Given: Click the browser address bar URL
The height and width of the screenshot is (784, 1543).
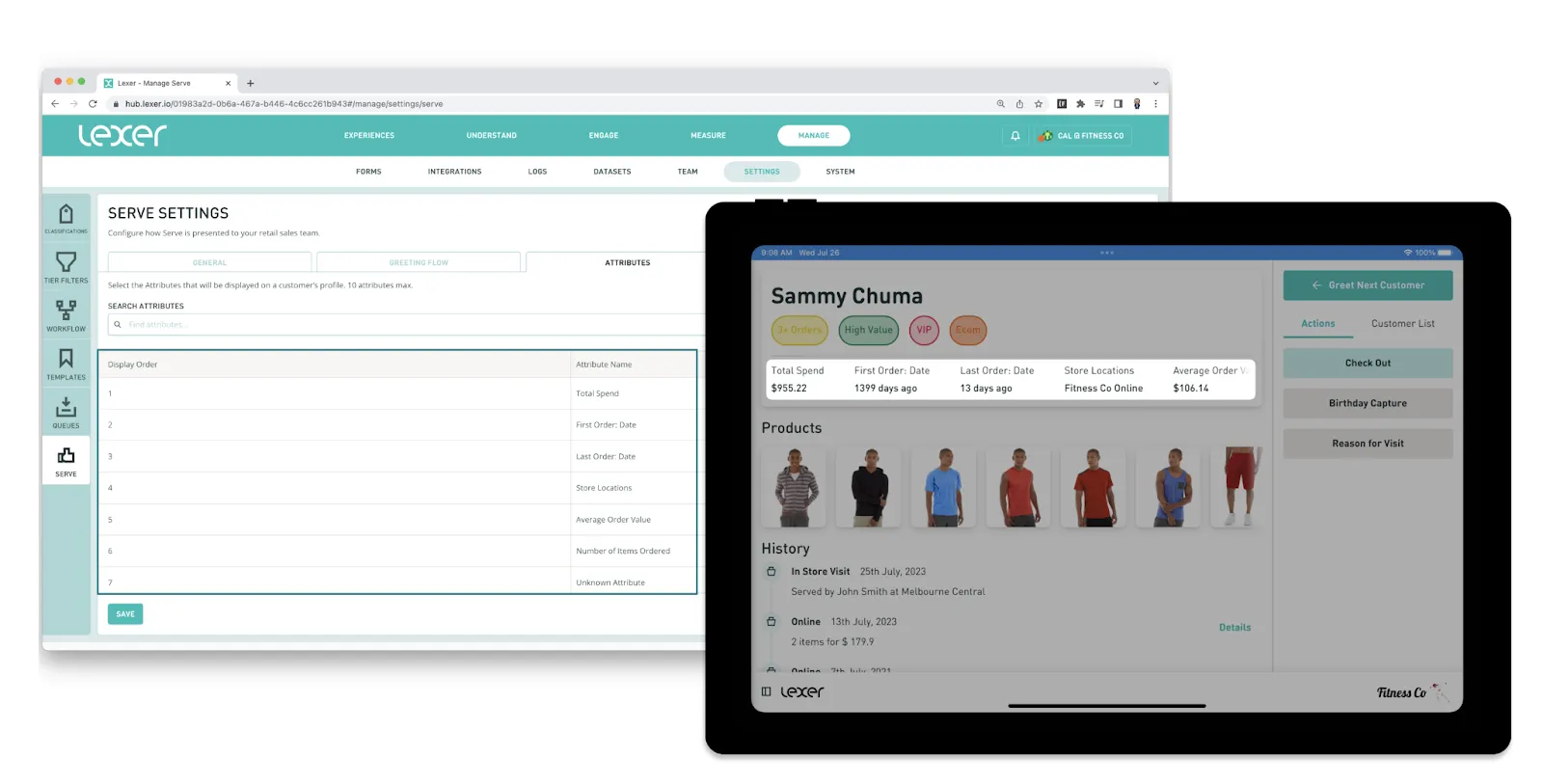Looking at the screenshot, I should coord(284,104).
